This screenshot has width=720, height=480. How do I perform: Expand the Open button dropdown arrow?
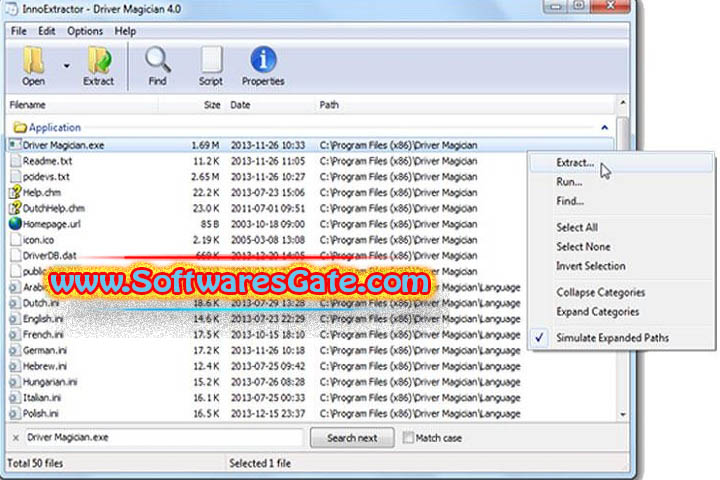coord(67,66)
